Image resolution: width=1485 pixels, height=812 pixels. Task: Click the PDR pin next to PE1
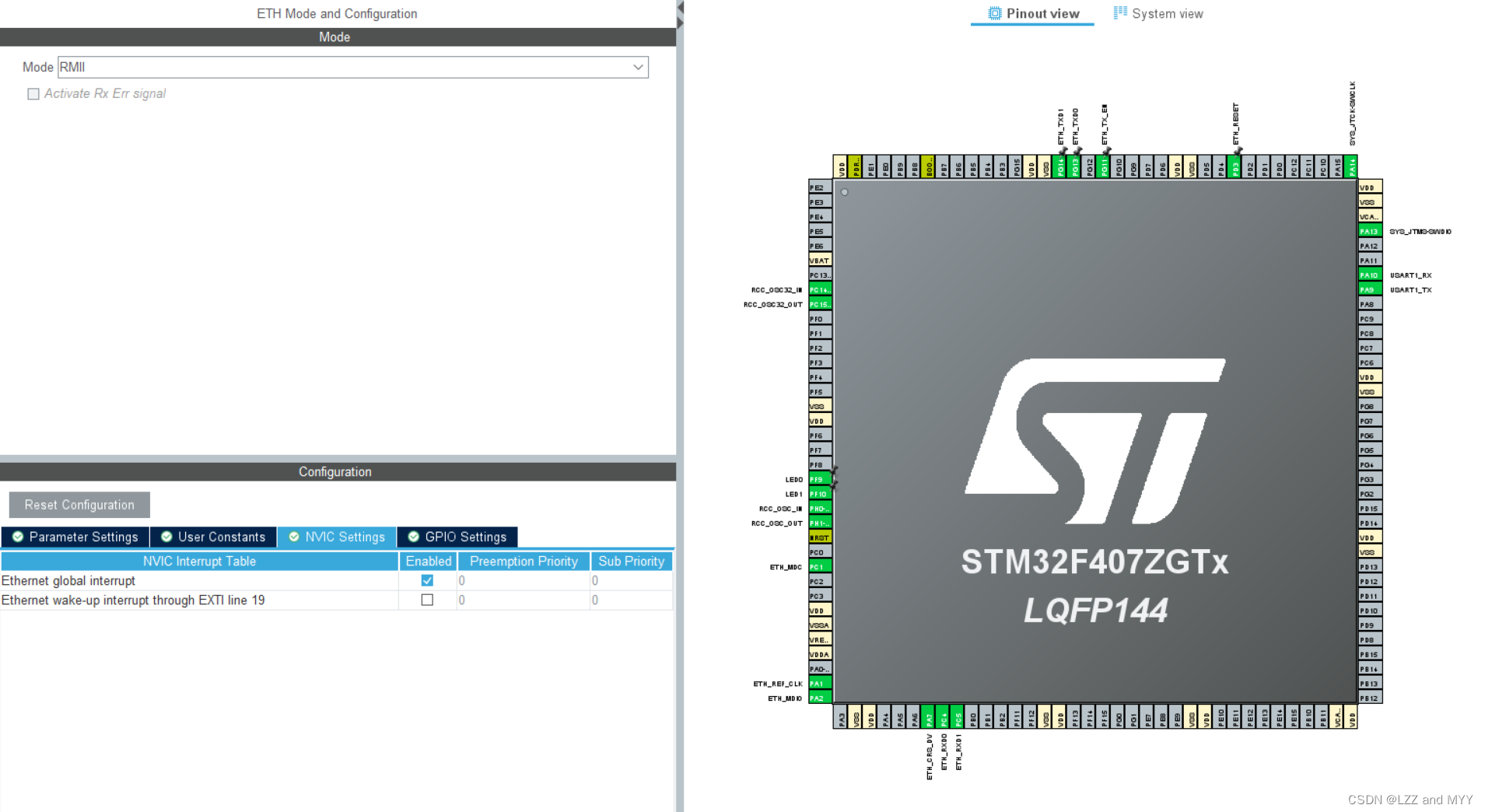pyautogui.click(x=855, y=167)
